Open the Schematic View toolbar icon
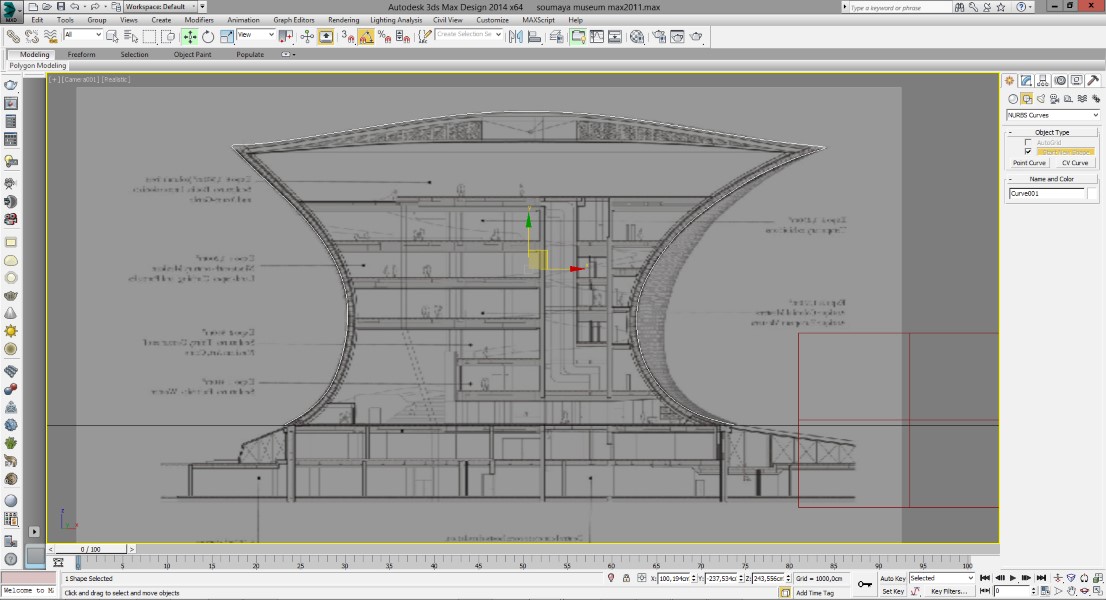This screenshot has width=1106, height=600. pos(615,37)
